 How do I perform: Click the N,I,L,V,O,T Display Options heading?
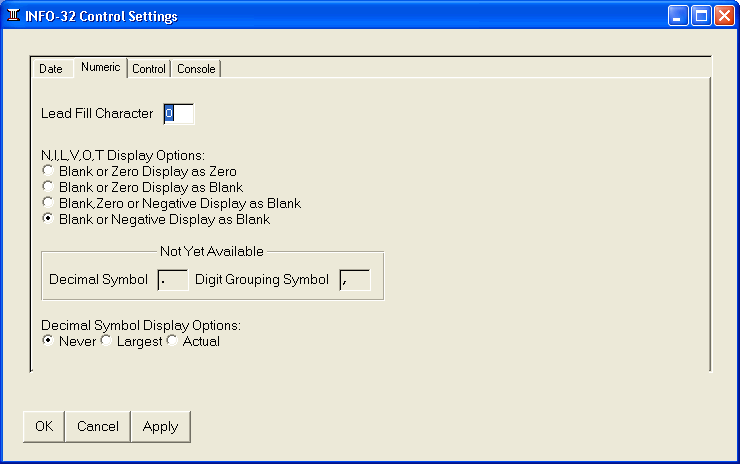123,155
